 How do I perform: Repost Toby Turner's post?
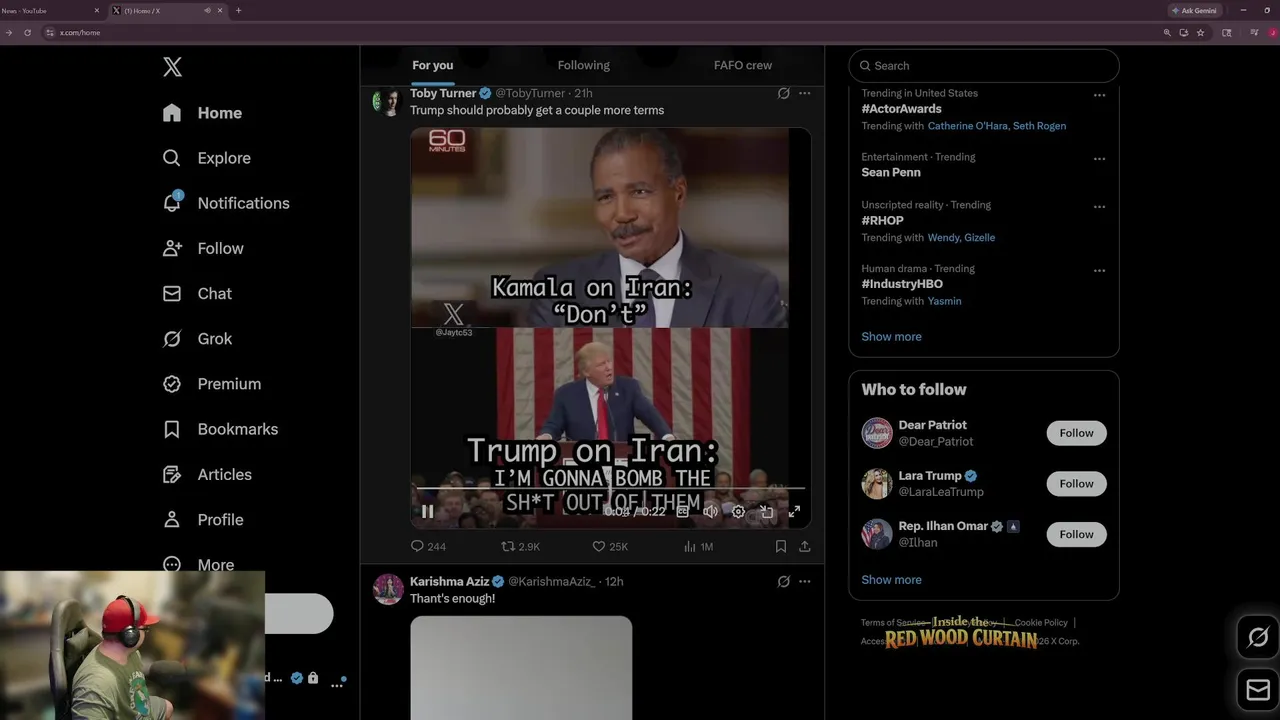pos(520,547)
